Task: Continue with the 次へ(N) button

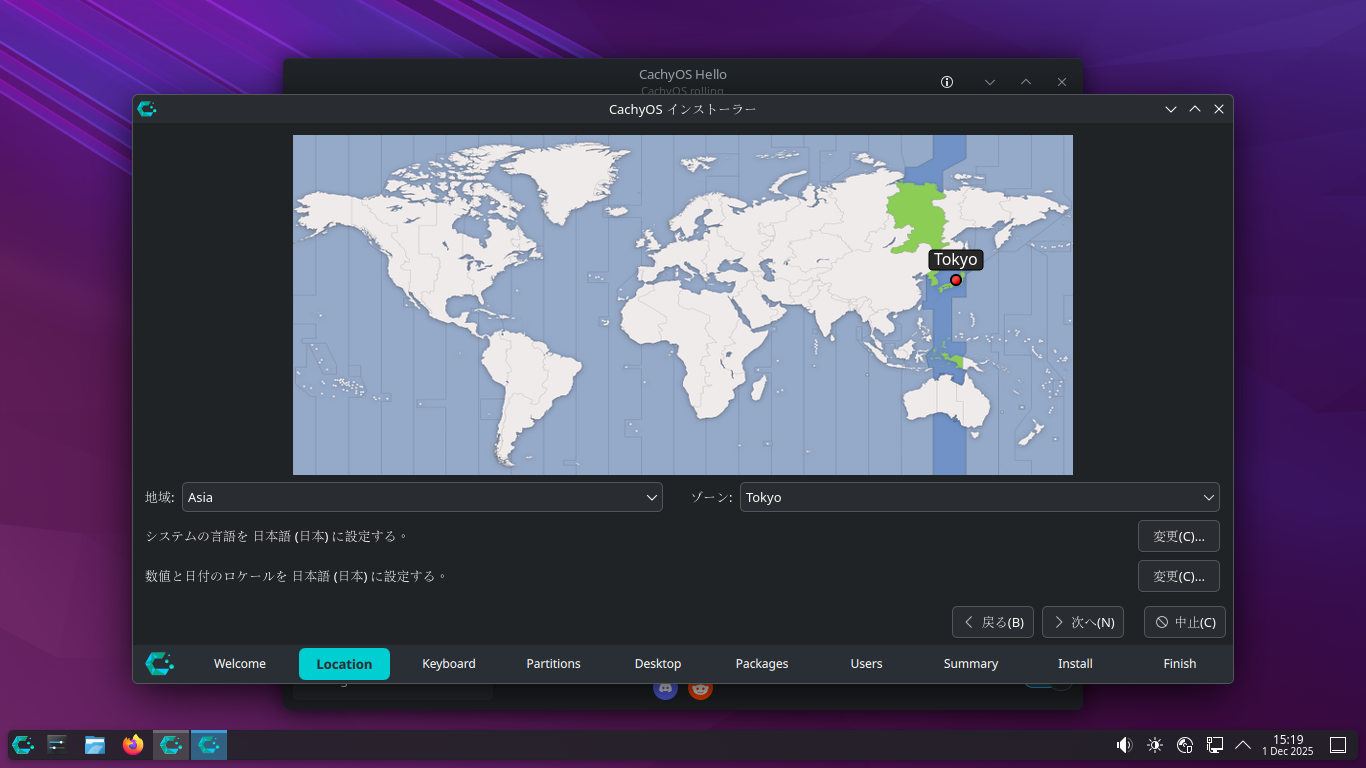Action: tap(1083, 622)
